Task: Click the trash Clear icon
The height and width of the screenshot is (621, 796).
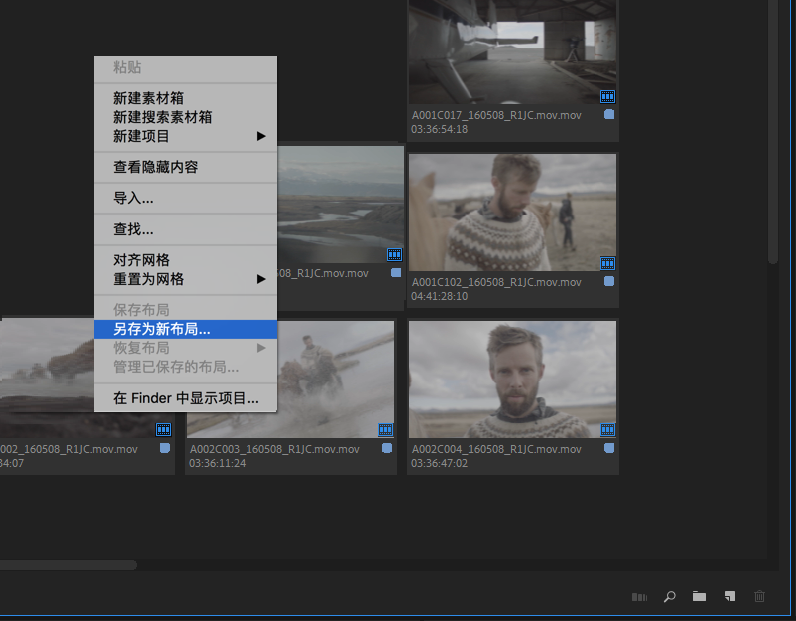Action: (x=759, y=596)
